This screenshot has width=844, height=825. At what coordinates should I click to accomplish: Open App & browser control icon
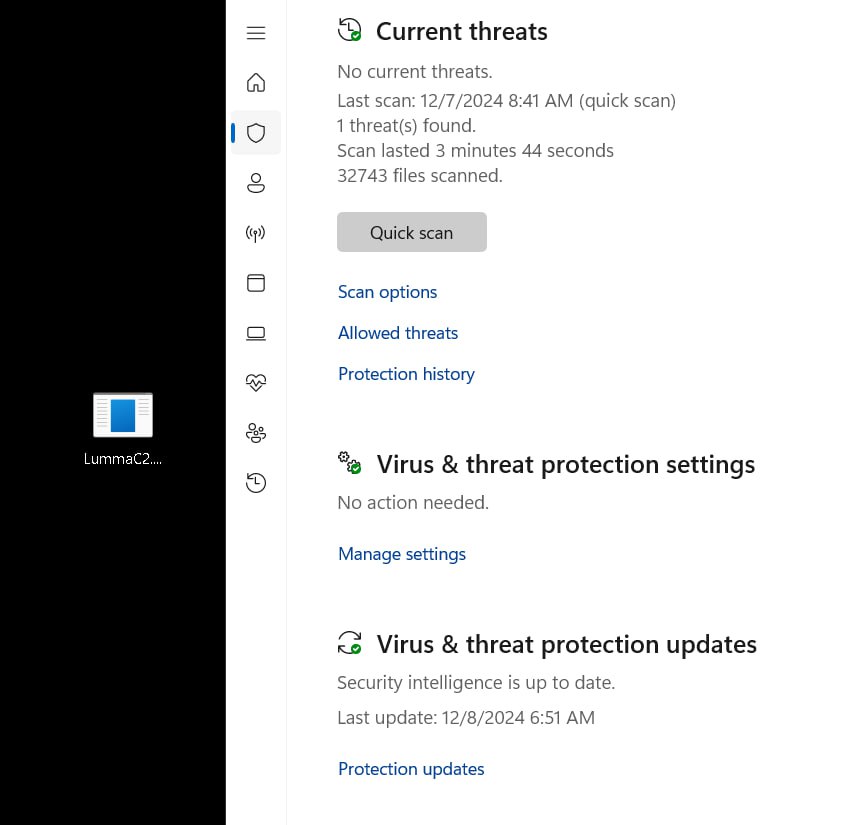[x=256, y=283]
